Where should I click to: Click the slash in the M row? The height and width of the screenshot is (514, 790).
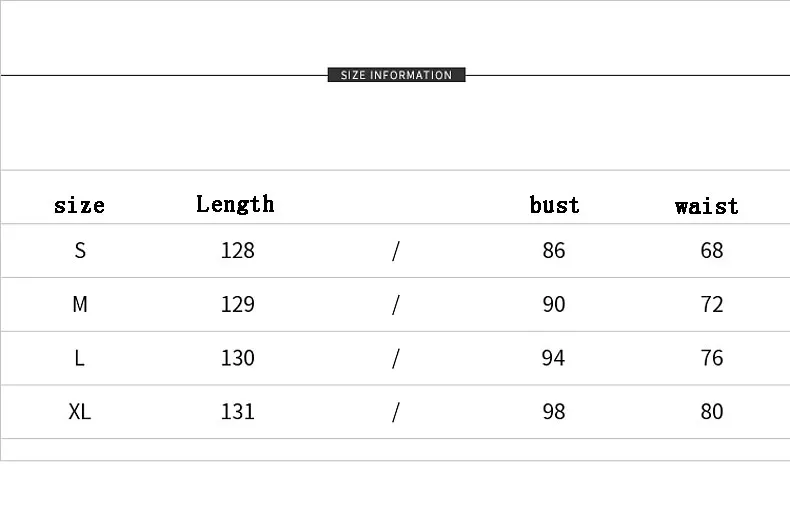tap(396, 305)
